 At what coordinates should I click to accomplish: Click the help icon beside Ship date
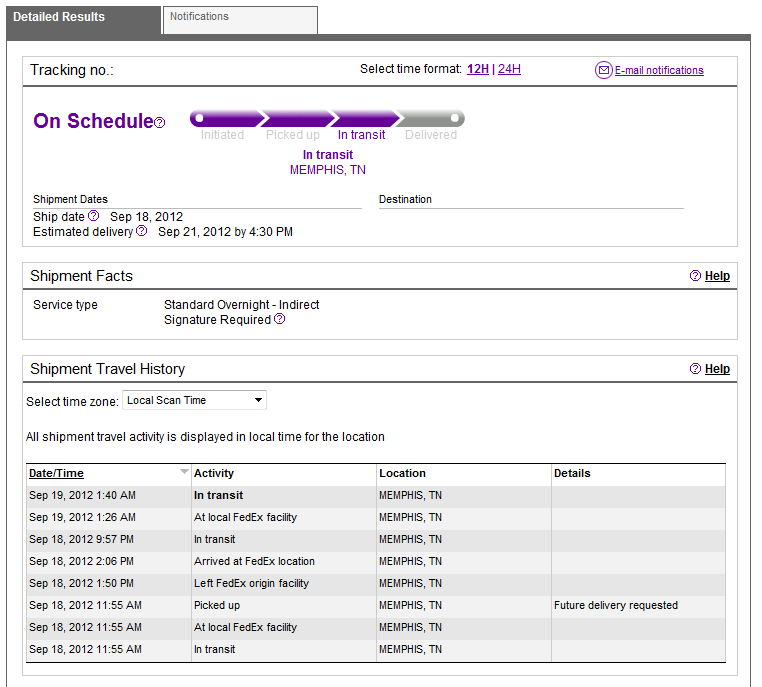coord(94,215)
